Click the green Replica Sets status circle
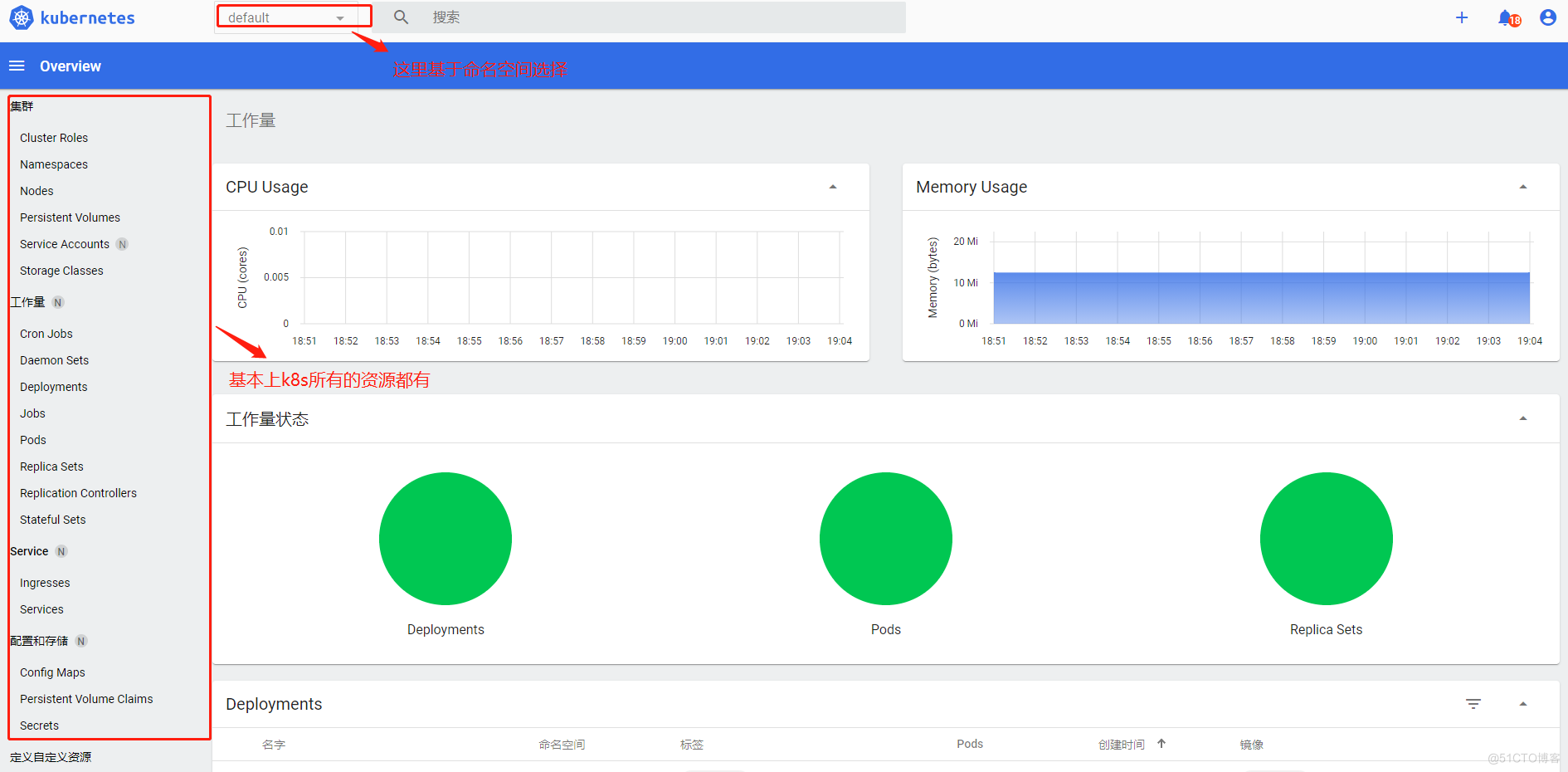 coord(1327,539)
